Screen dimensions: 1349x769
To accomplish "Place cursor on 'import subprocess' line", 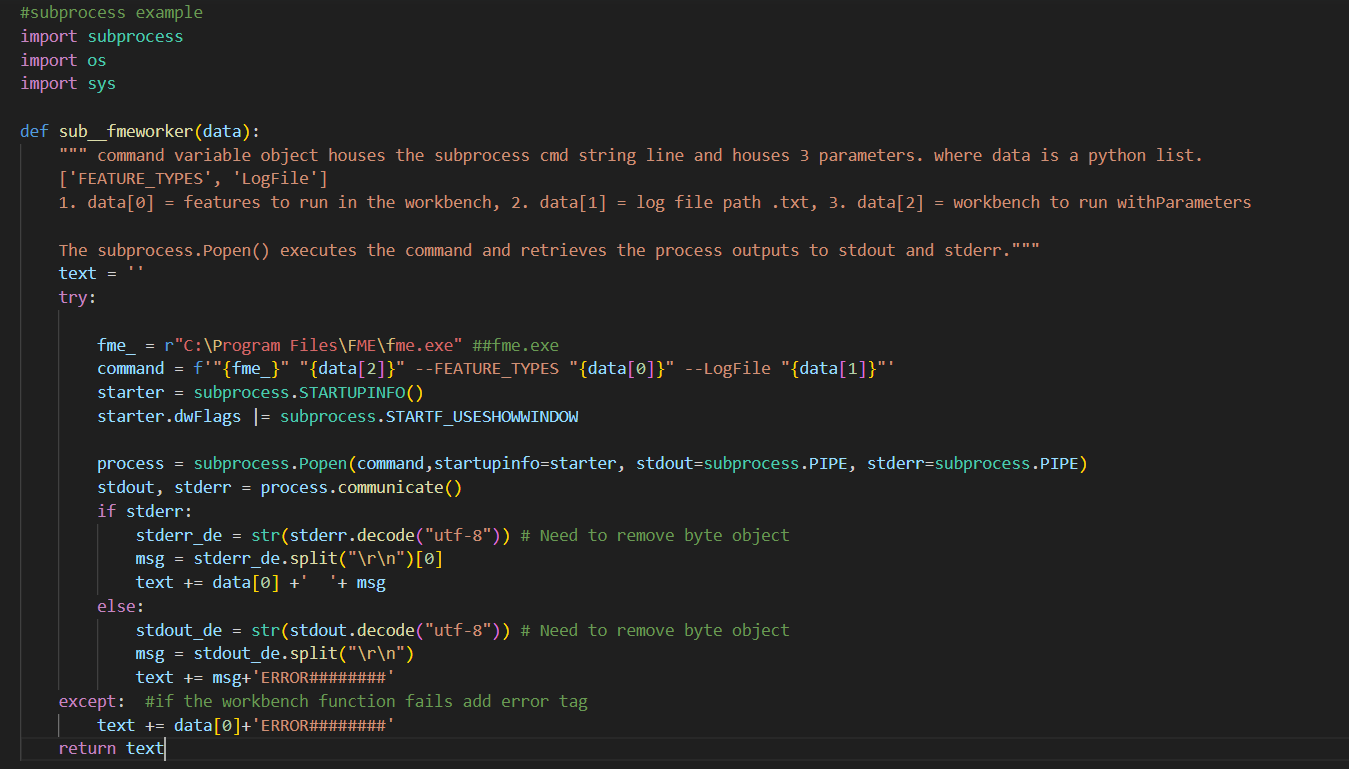I will click(x=102, y=36).
